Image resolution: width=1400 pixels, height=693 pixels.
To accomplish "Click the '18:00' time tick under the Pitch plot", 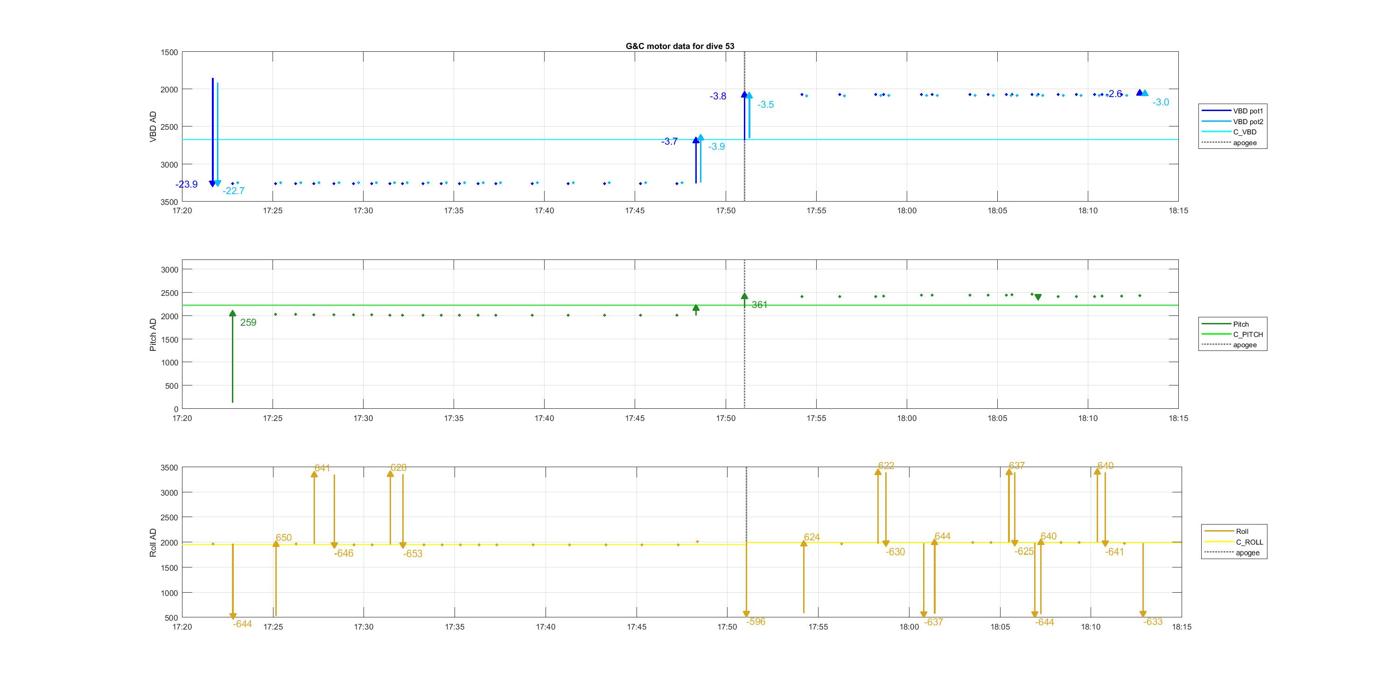I will 907,419.
